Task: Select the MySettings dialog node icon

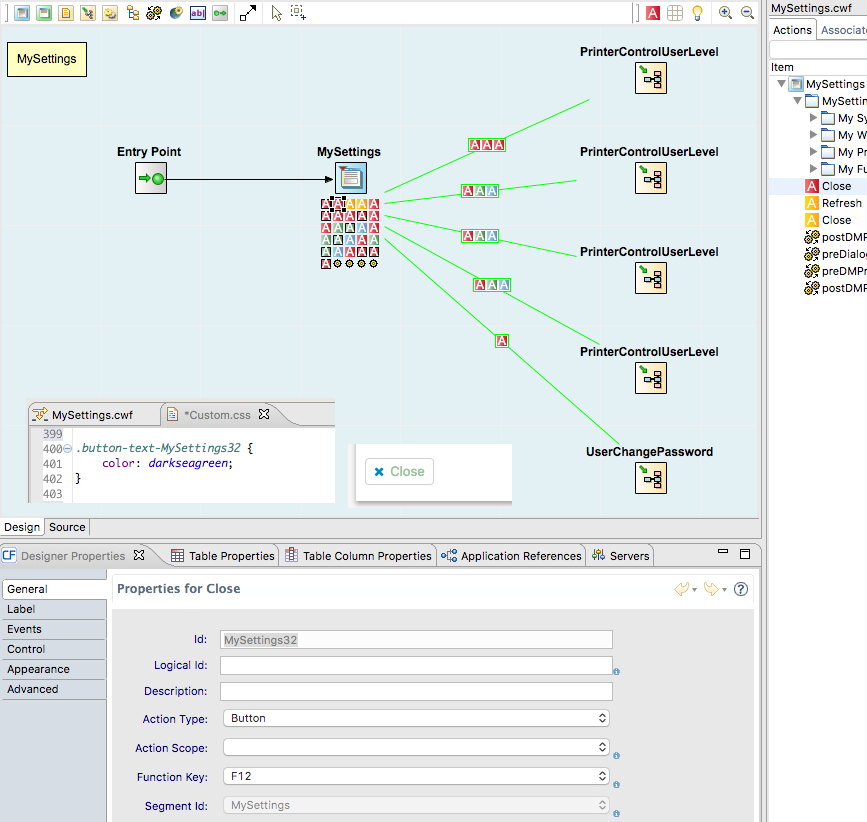Action: click(351, 178)
